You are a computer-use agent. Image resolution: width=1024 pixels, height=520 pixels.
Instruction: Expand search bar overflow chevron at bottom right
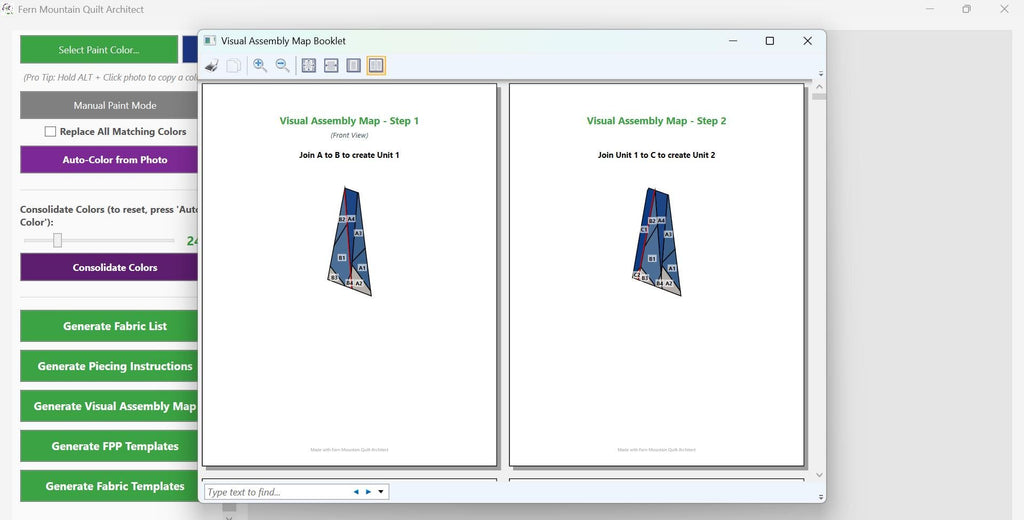(x=821, y=497)
